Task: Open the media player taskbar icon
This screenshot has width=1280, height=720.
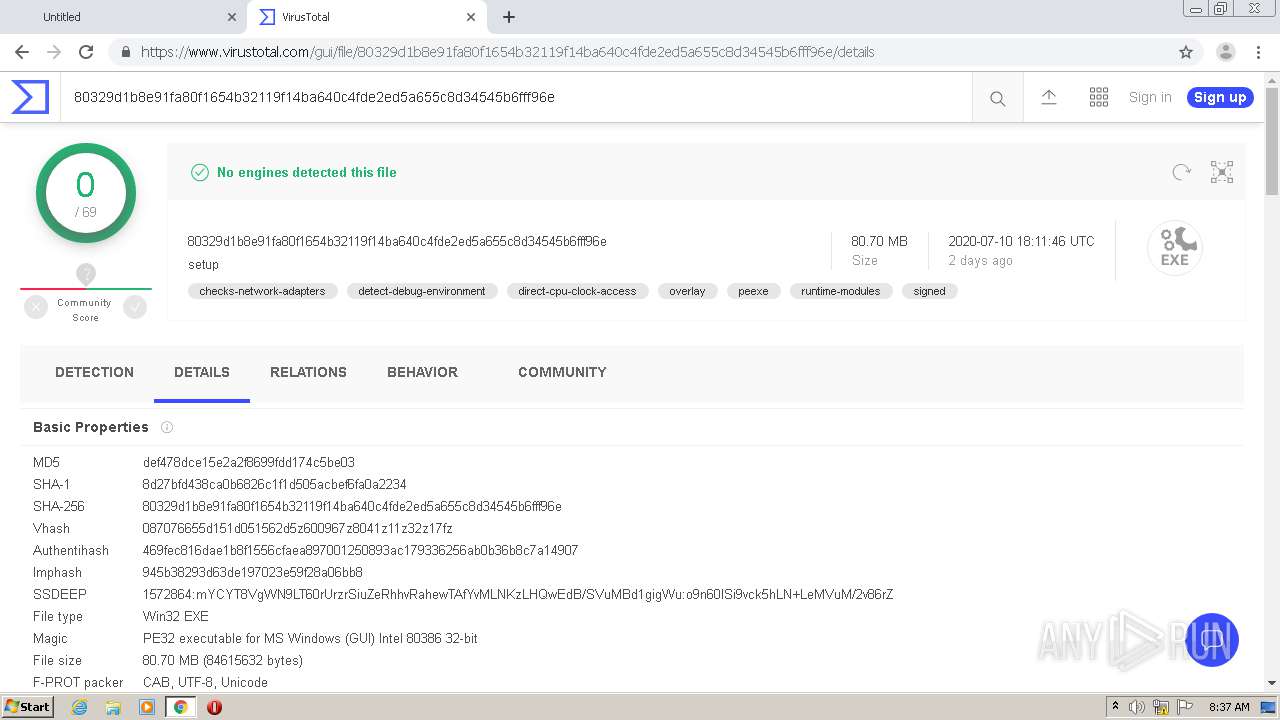Action: point(147,707)
